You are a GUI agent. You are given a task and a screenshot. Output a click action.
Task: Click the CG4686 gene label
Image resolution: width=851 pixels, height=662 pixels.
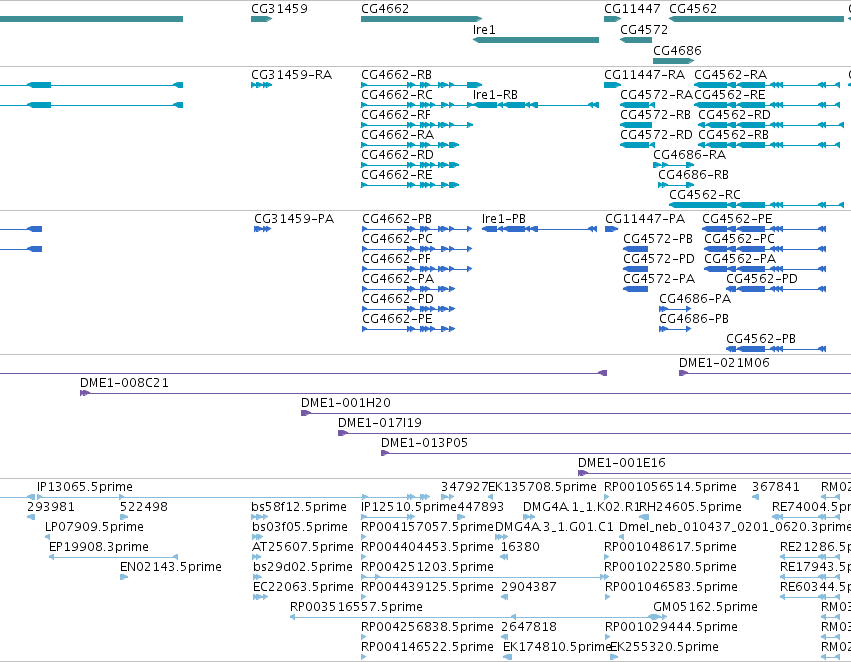677,51
